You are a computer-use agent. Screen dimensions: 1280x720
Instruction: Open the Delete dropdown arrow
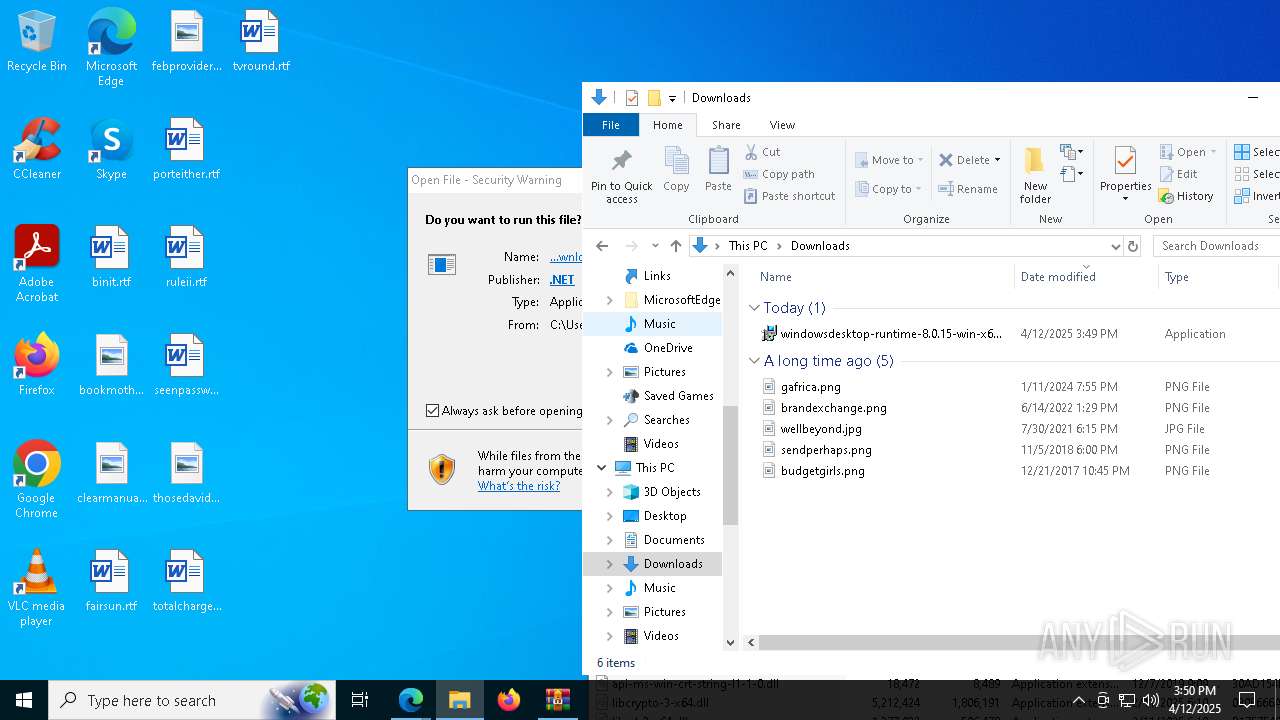(x=998, y=160)
